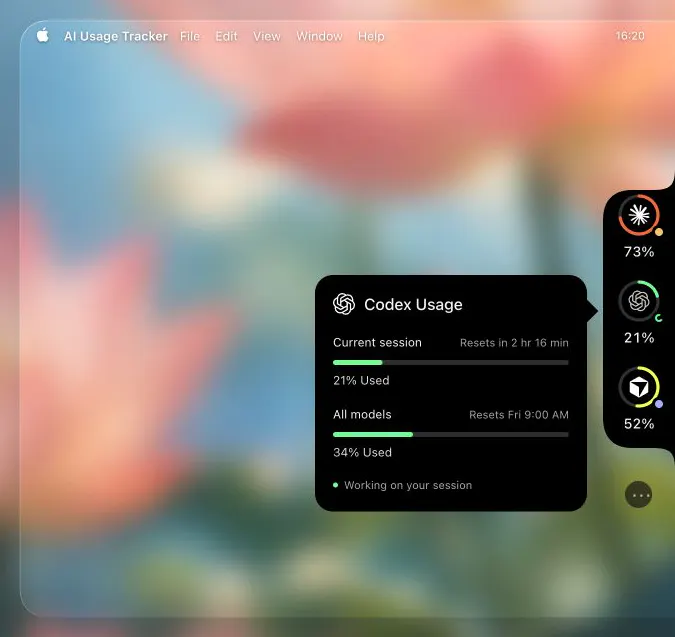Open the Apple menu
The image size is (675, 637).
pyautogui.click(x=43, y=35)
